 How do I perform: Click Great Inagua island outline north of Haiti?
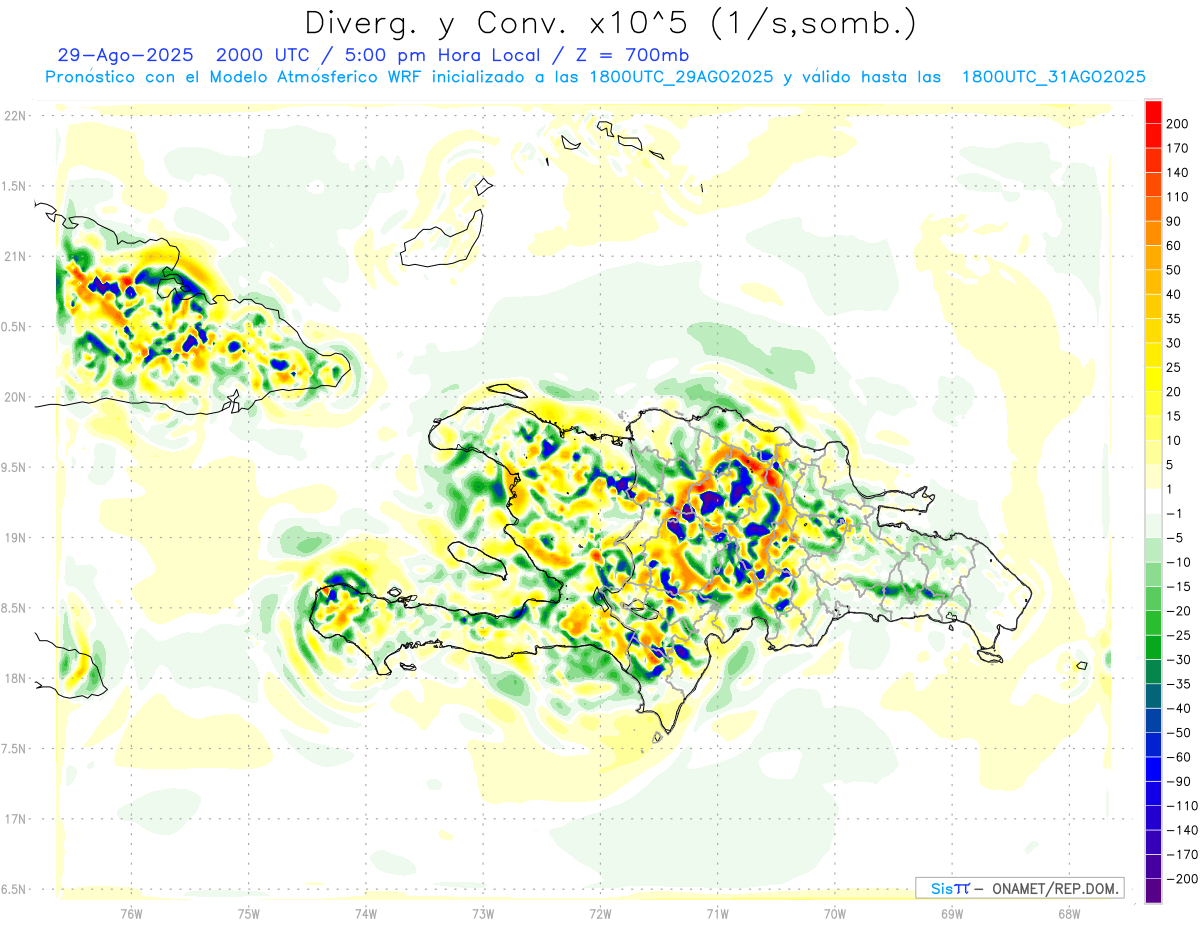point(442,238)
